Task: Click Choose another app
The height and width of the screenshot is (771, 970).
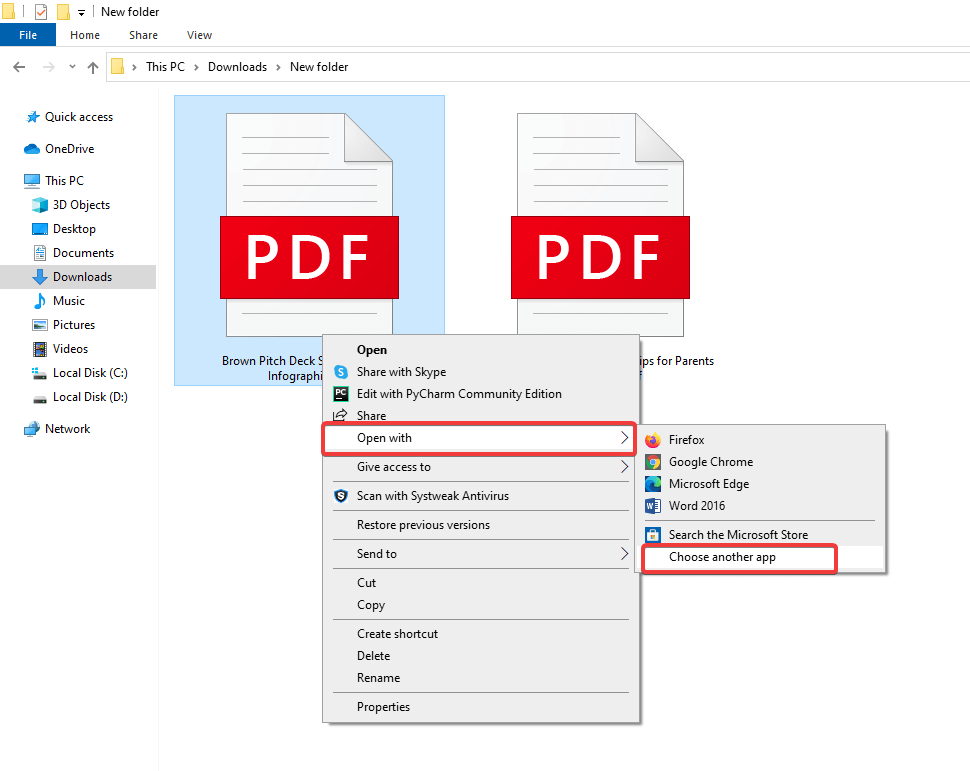Action: coord(722,557)
